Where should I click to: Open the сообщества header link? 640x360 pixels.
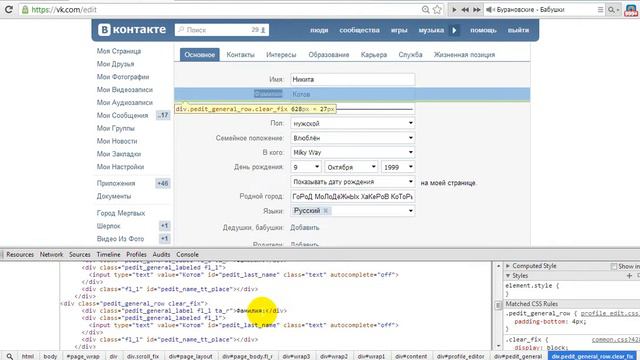pos(359,30)
